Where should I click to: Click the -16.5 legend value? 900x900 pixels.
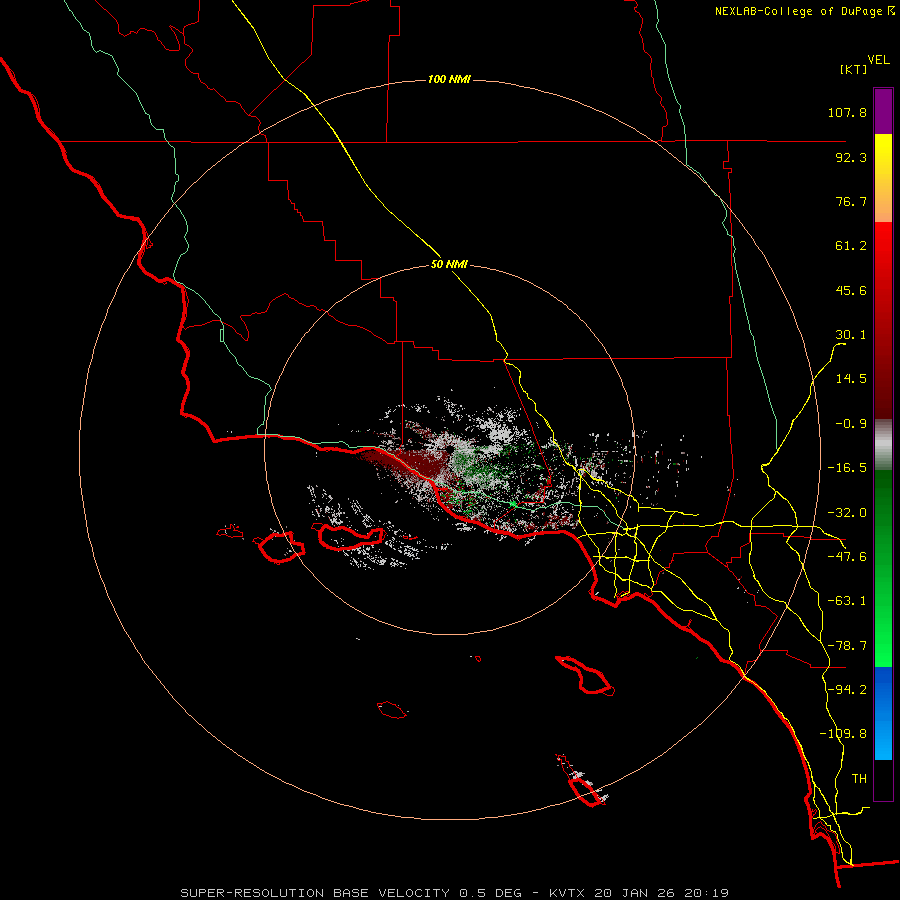[x=847, y=468]
